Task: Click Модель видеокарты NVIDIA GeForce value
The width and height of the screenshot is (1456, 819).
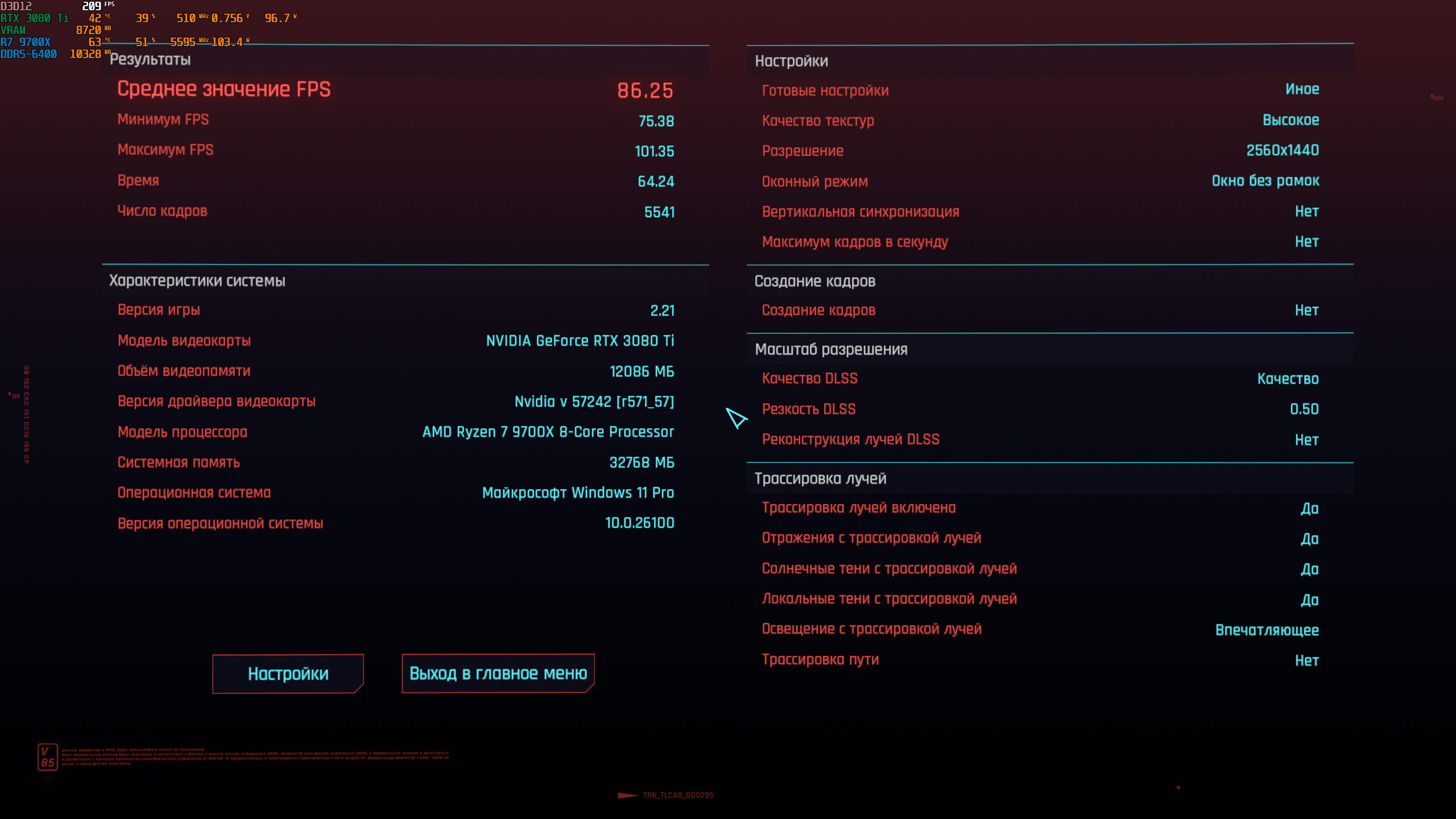Action: (x=580, y=341)
